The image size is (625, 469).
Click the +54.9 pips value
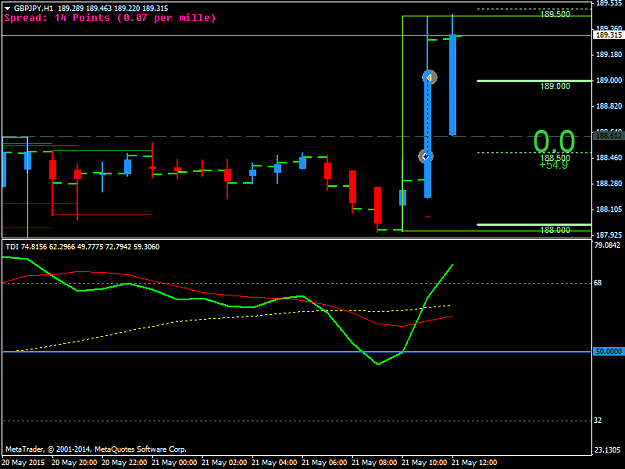(x=553, y=165)
